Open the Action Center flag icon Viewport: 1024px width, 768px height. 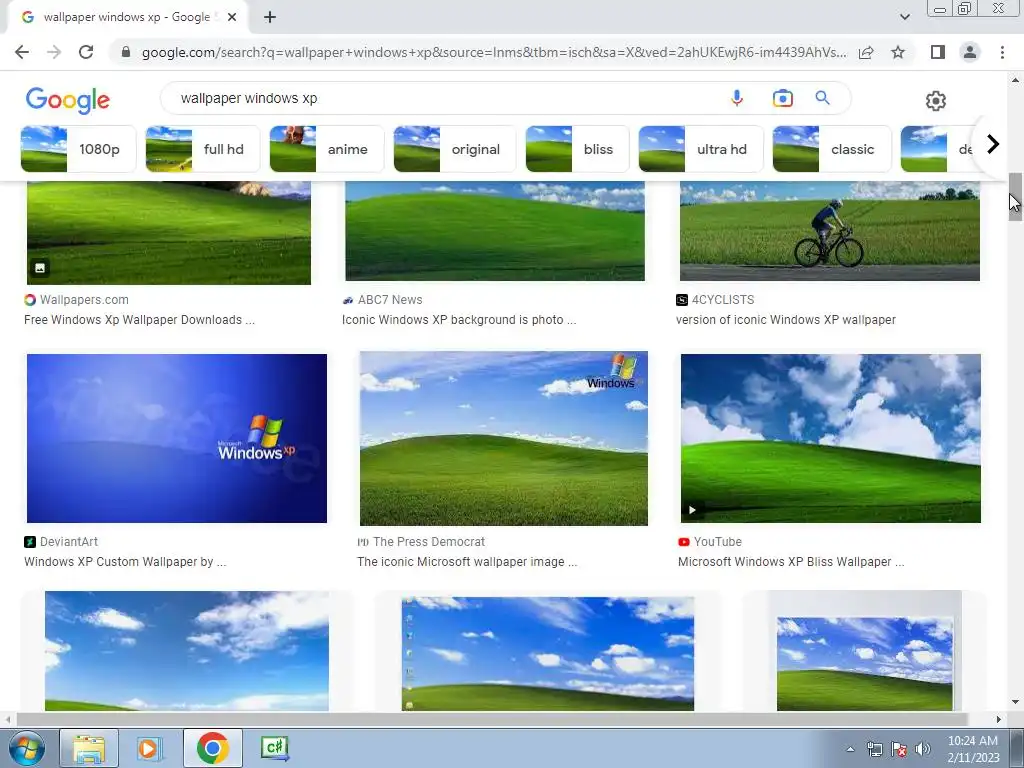[x=899, y=749]
